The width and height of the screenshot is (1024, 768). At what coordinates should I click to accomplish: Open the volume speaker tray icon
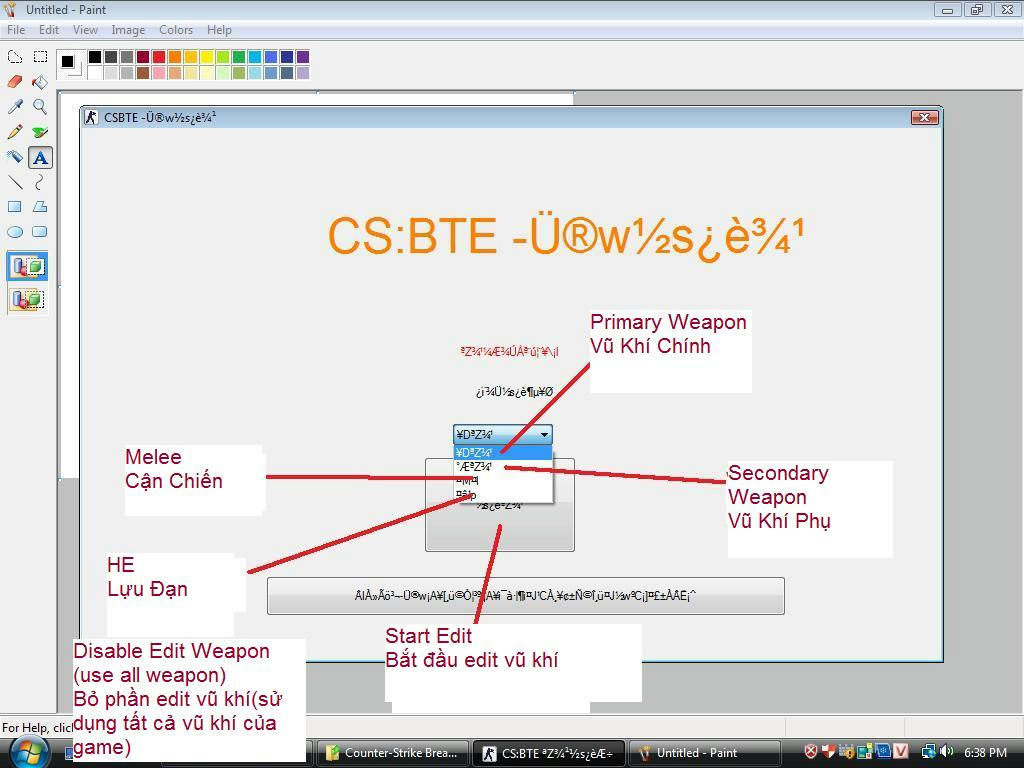coord(946,752)
